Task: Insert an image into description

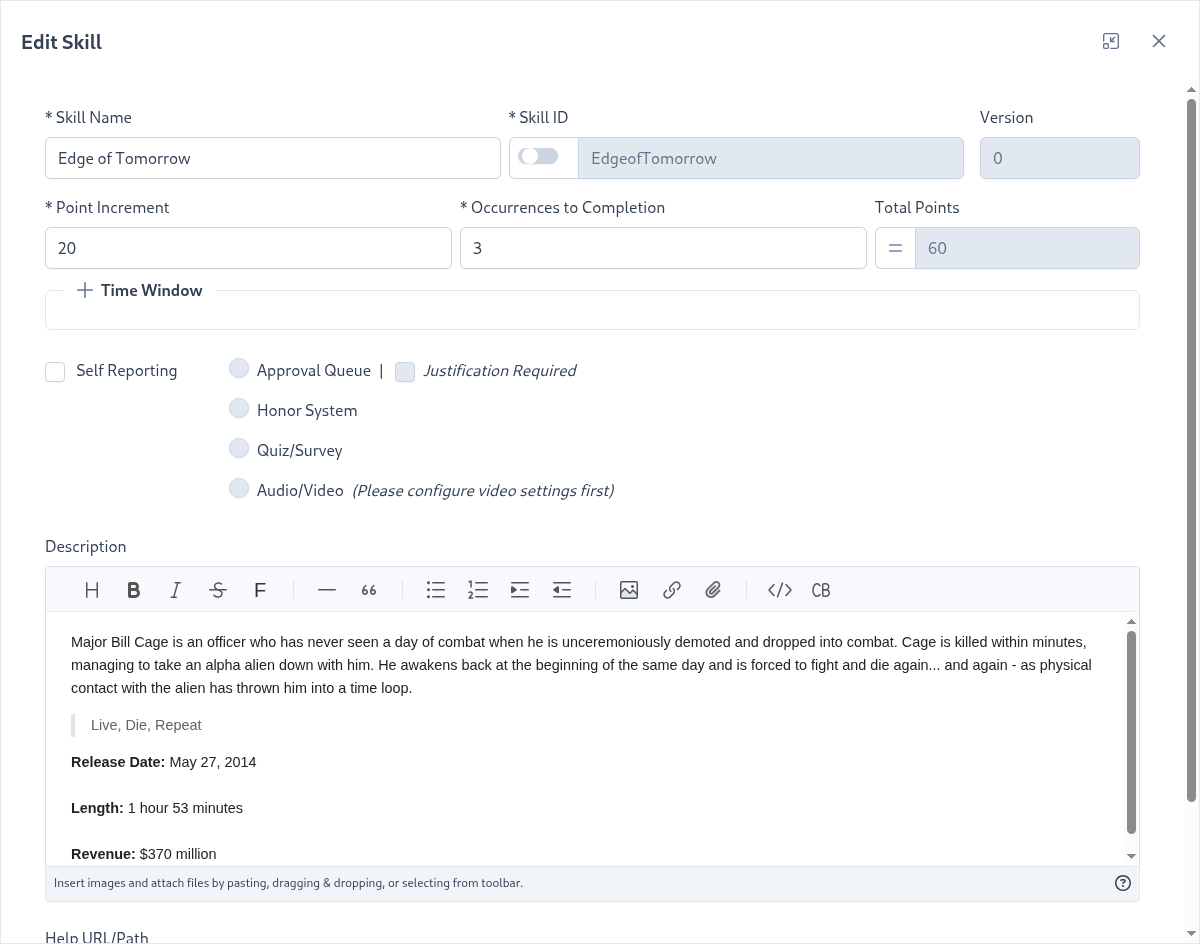Action: click(x=629, y=590)
